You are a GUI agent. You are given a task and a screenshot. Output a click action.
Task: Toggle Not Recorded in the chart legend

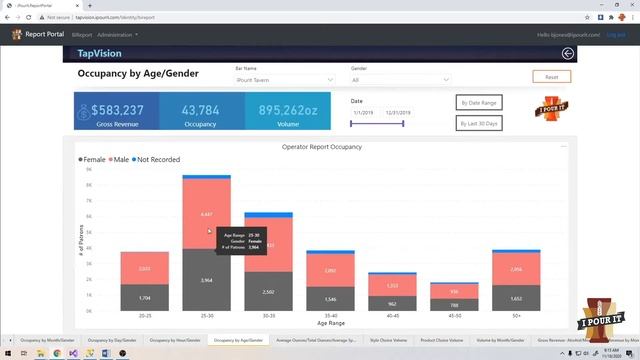tap(156, 160)
